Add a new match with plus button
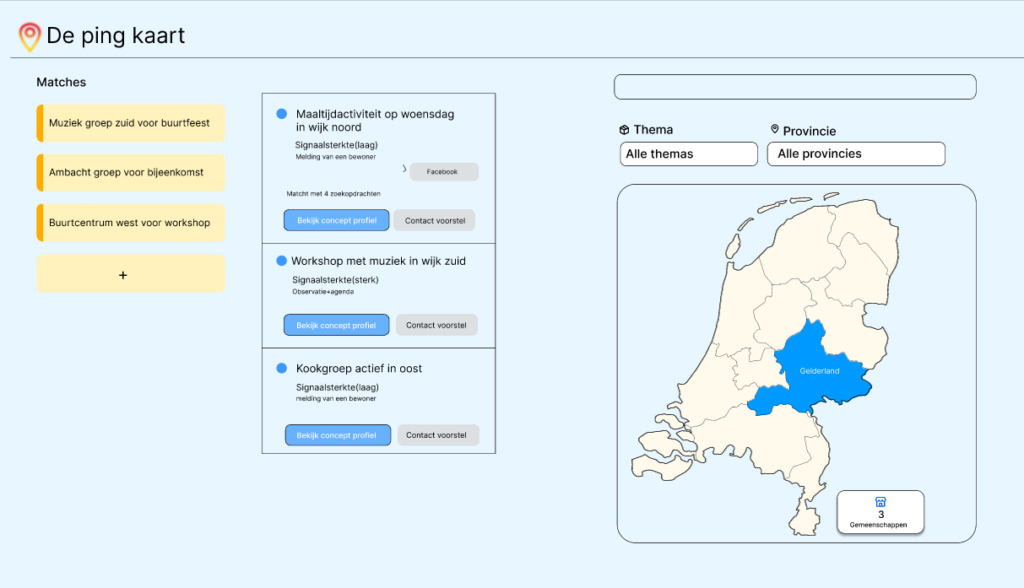Image resolution: width=1024 pixels, height=588 pixels. [123, 274]
